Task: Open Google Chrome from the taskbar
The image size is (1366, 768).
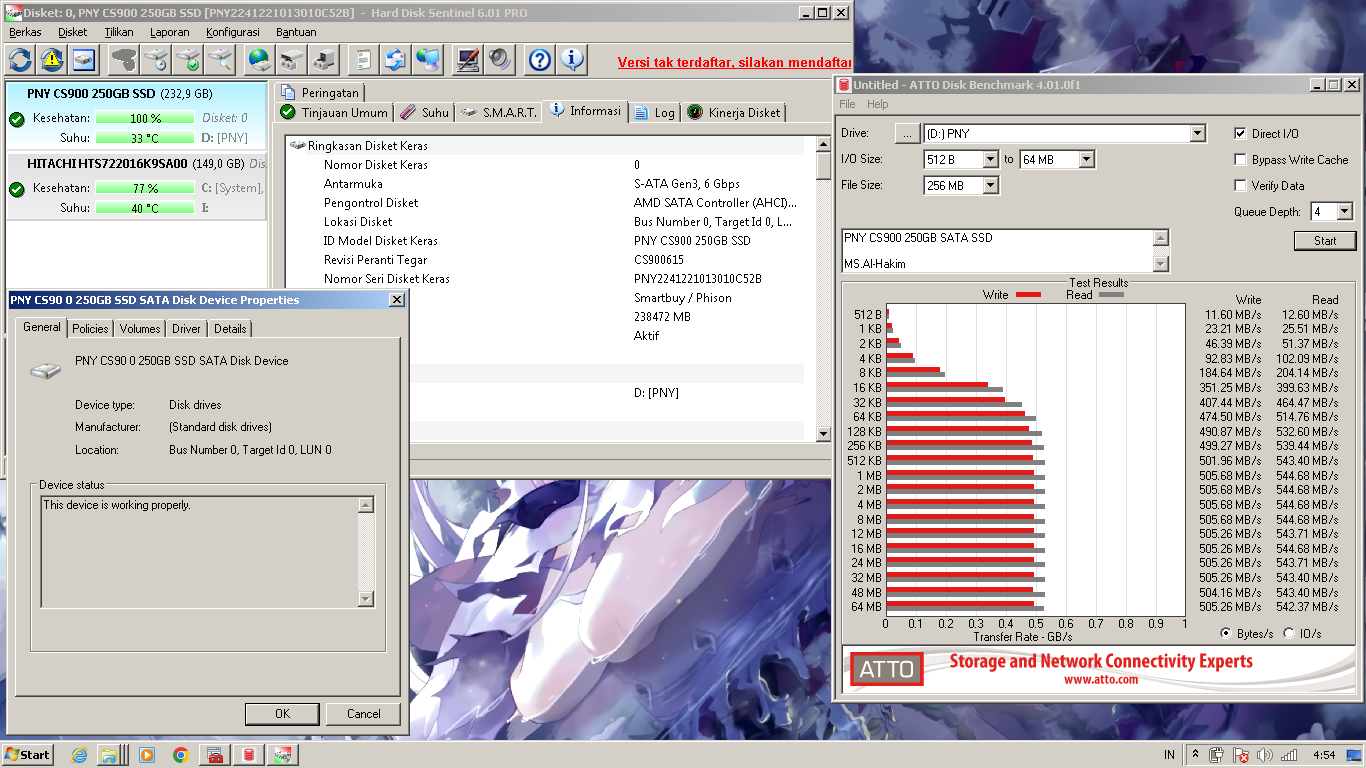Action: pyautogui.click(x=181, y=755)
